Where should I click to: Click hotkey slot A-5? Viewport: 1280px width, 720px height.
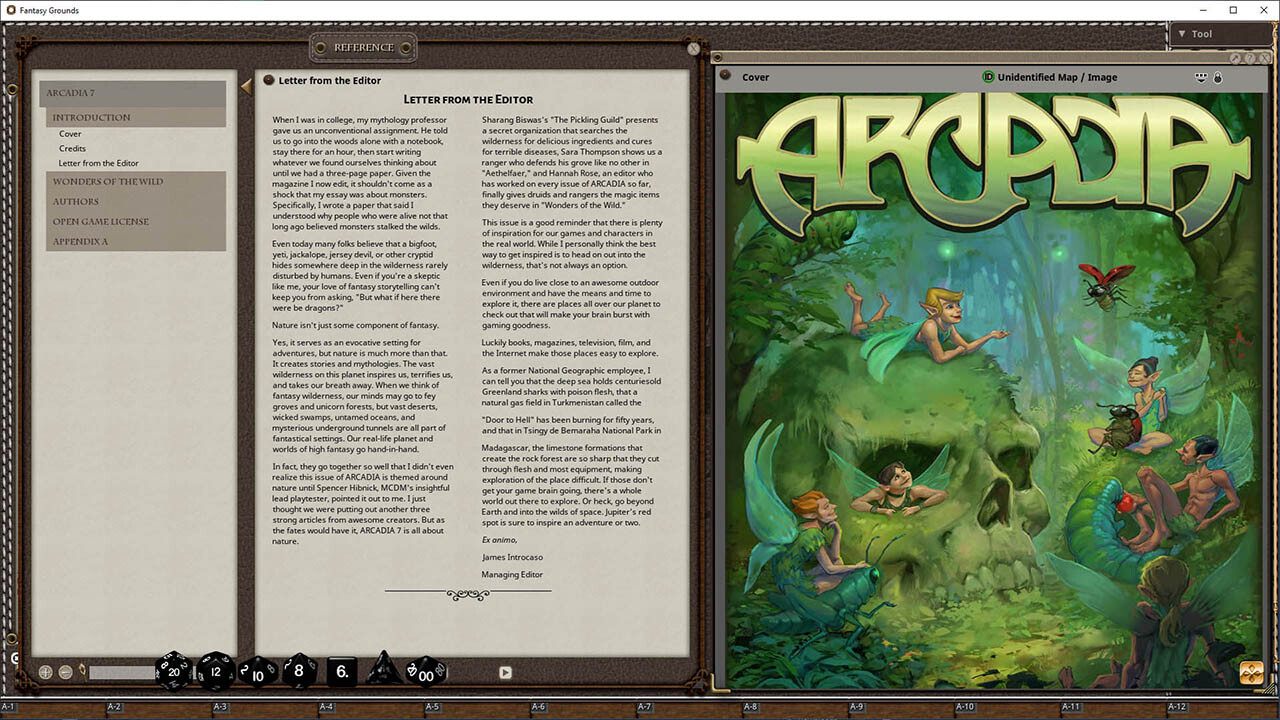pos(432,707)
